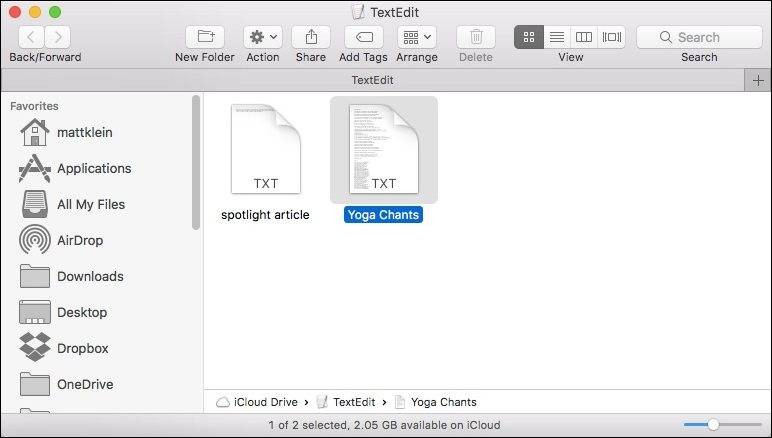This screenshot has height=438, width=772.
Task: Select the spotlight article file icon
Action: click(266, 149)
